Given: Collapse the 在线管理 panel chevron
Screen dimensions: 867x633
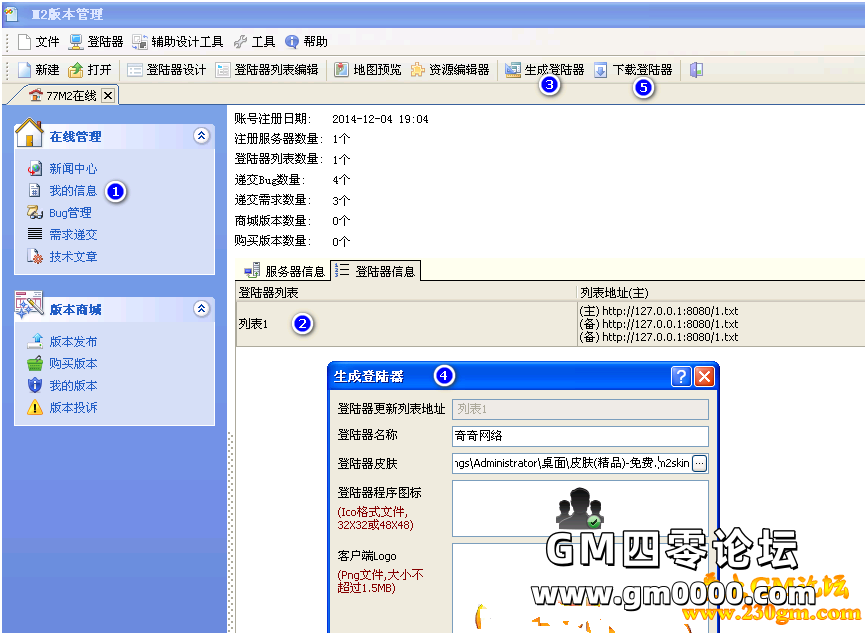Looking at the screenshot, I should pyautogui.click(x=201, y=135).
